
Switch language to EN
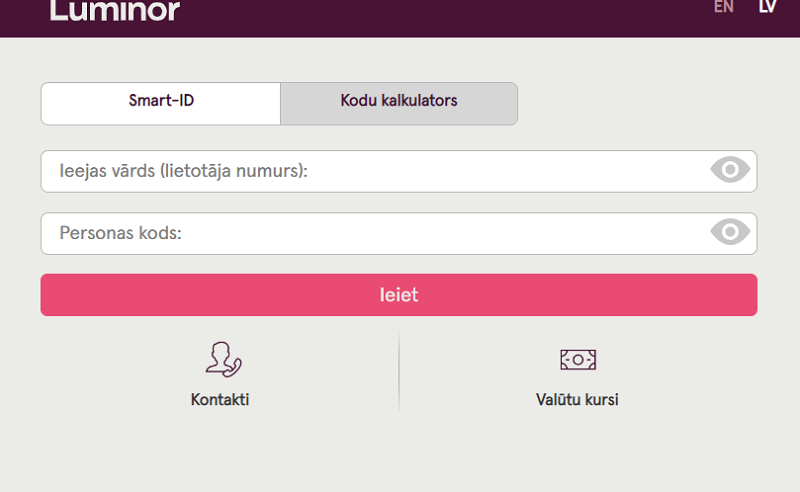coord(723,7)
